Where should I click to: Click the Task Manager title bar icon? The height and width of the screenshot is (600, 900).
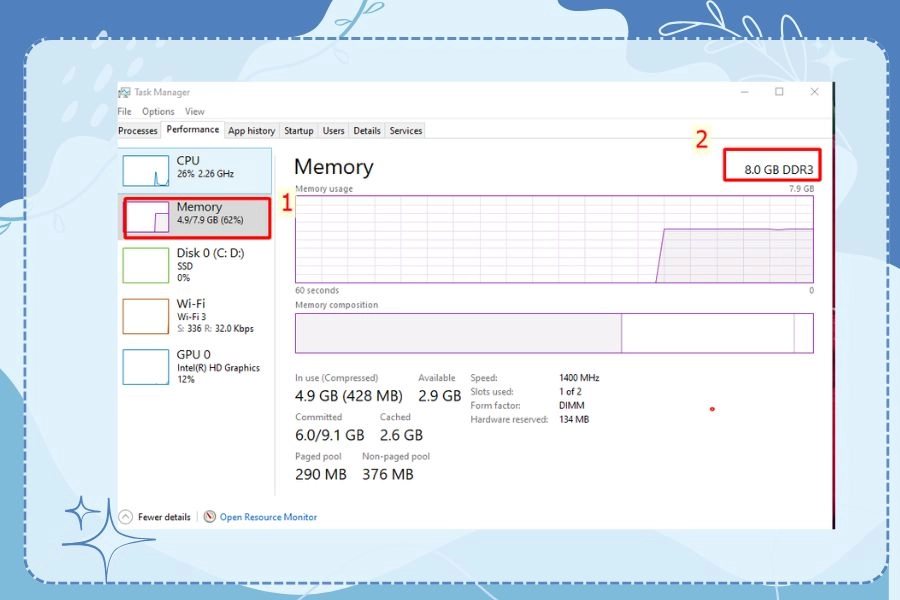tap(124, 92)
